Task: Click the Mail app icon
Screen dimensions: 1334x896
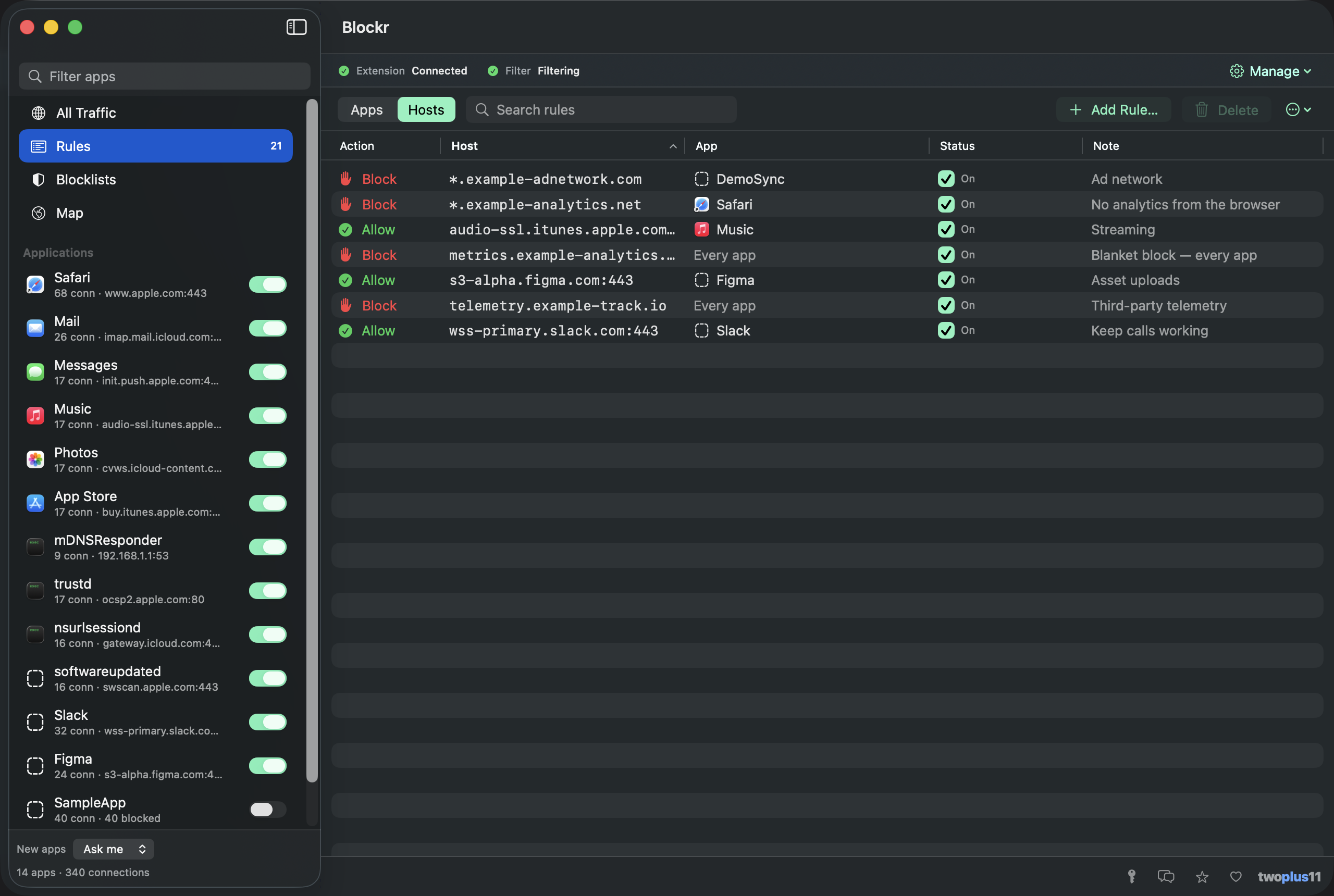Action: [35, 328]
